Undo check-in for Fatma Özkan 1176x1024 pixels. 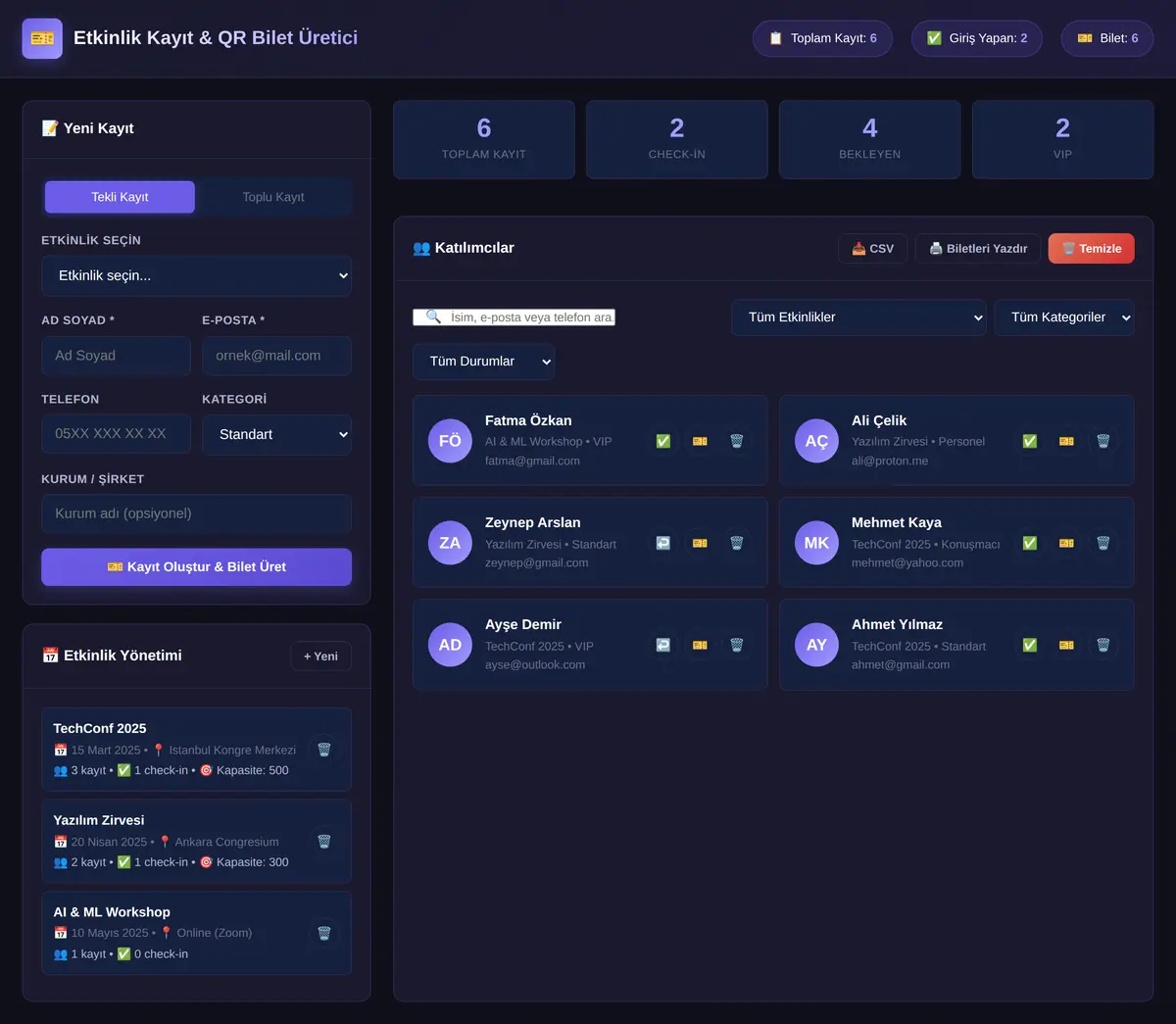point(663,441)
